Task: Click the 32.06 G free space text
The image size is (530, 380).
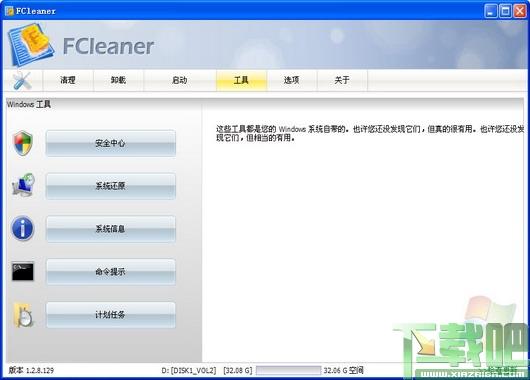Action: (343, 371)
